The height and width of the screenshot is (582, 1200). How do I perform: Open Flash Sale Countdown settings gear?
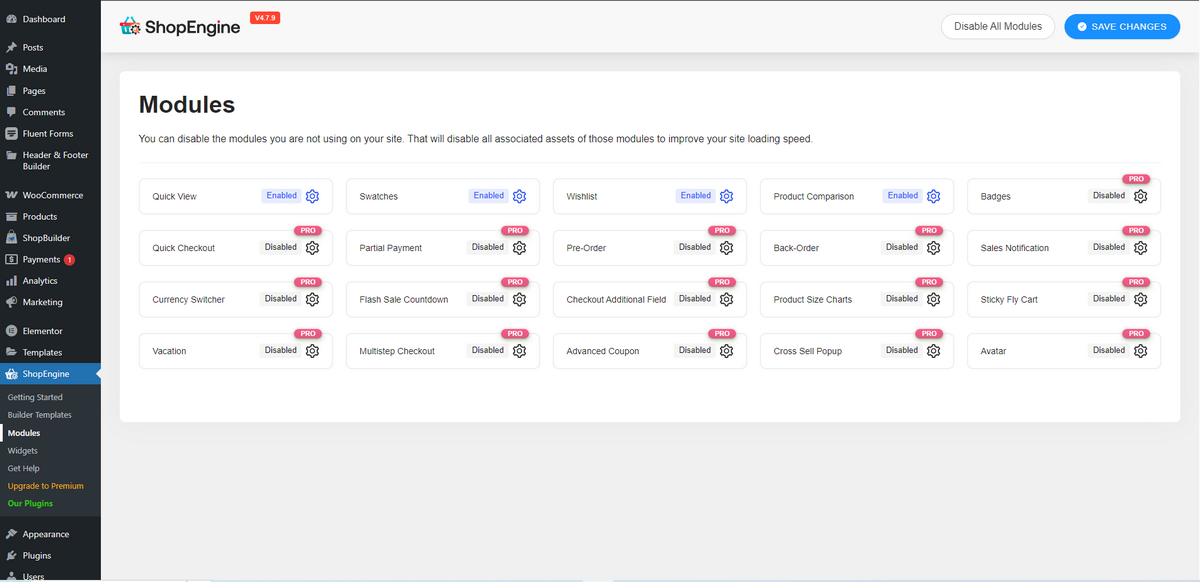click(519, 299)
